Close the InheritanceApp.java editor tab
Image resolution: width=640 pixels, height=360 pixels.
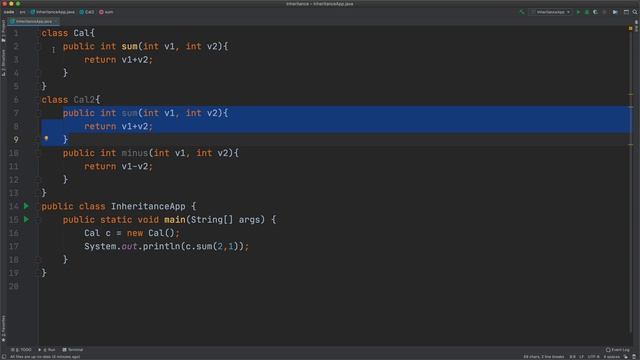click(x=56, y=21)
